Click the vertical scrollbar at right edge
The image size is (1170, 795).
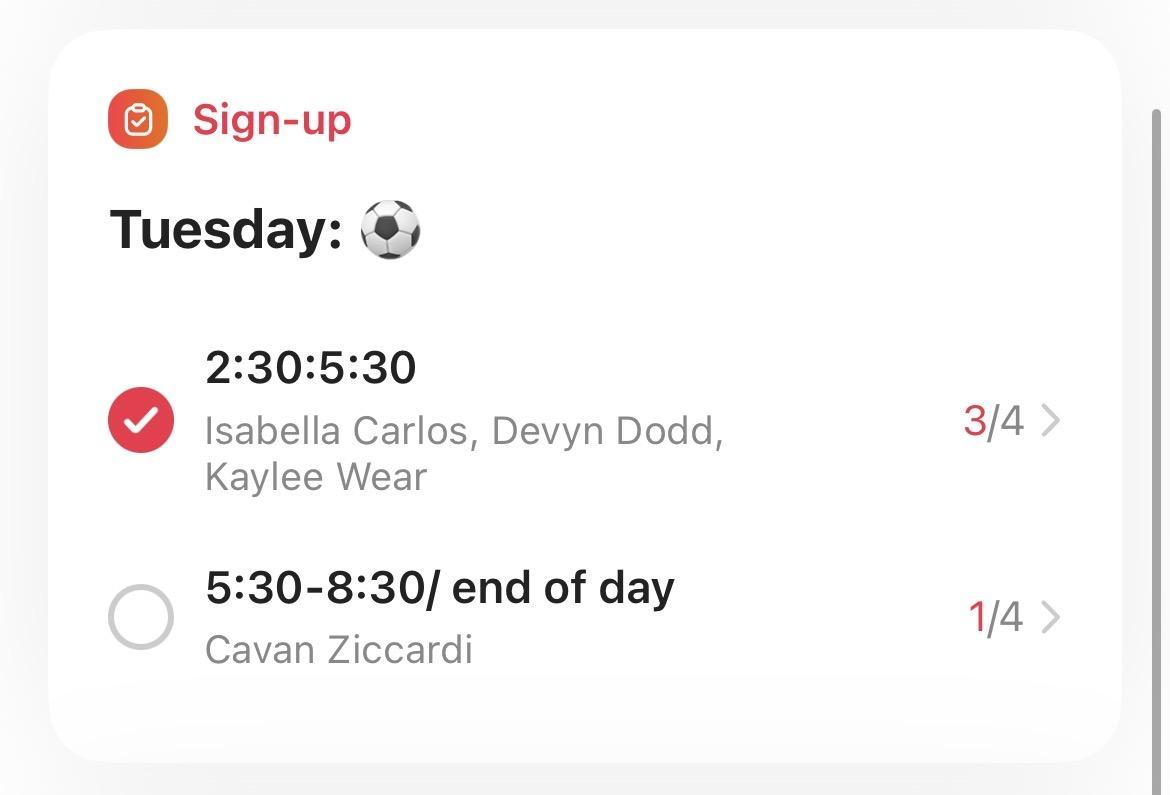coord(1157,400)
